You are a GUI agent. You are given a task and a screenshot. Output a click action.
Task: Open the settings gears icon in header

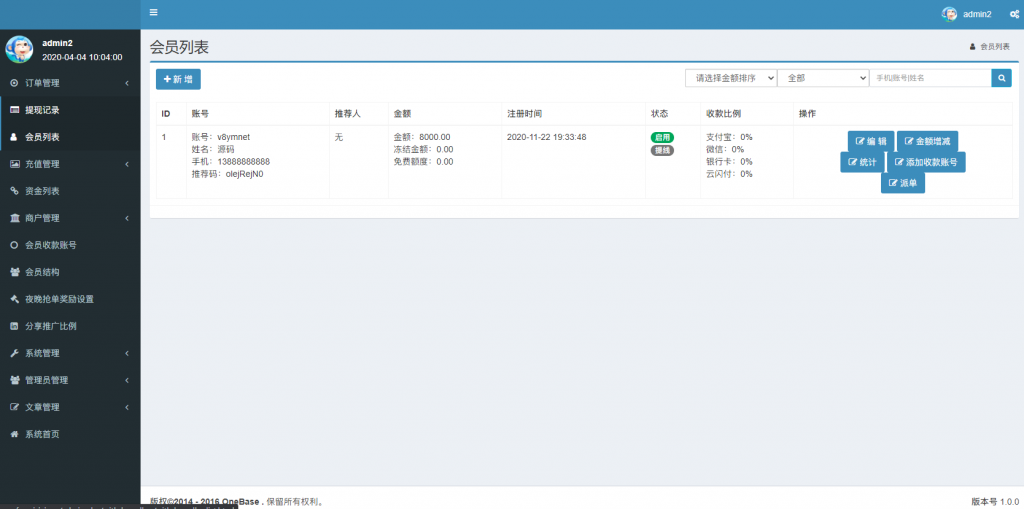tap(1014, 14)
